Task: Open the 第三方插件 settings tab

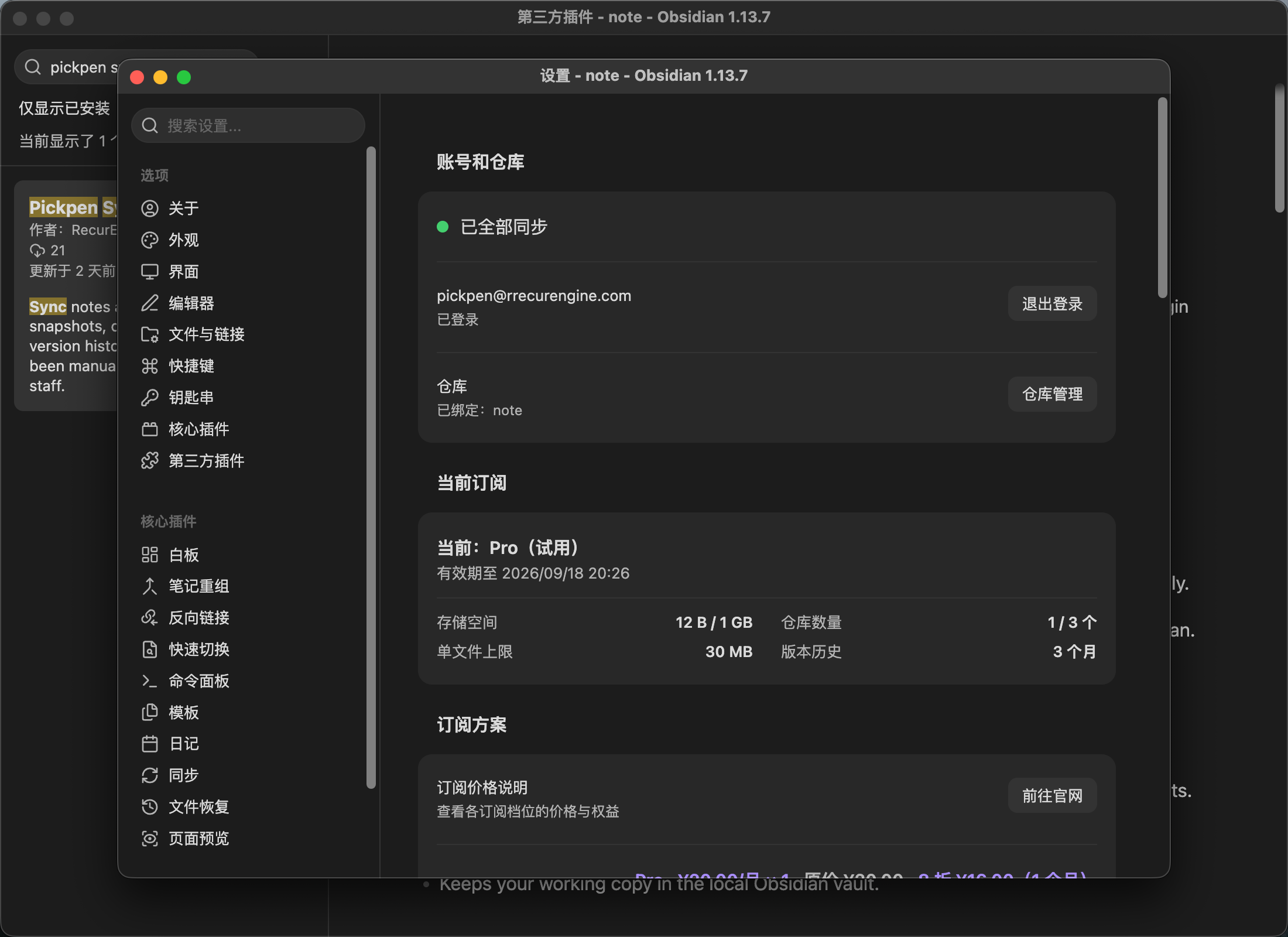Action: pos(248,461)
